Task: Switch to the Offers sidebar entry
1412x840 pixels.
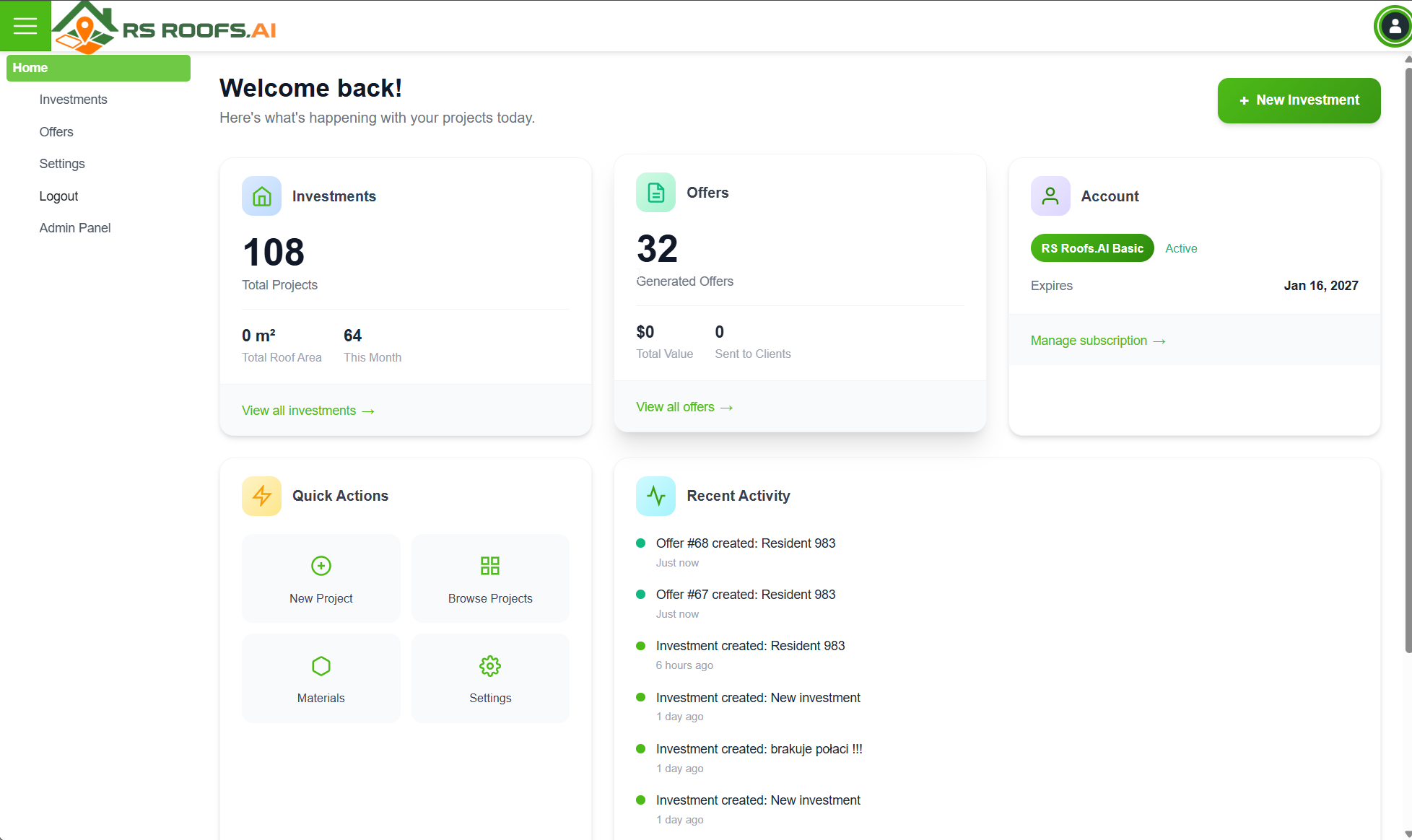Action: click(x=56, y=131)
